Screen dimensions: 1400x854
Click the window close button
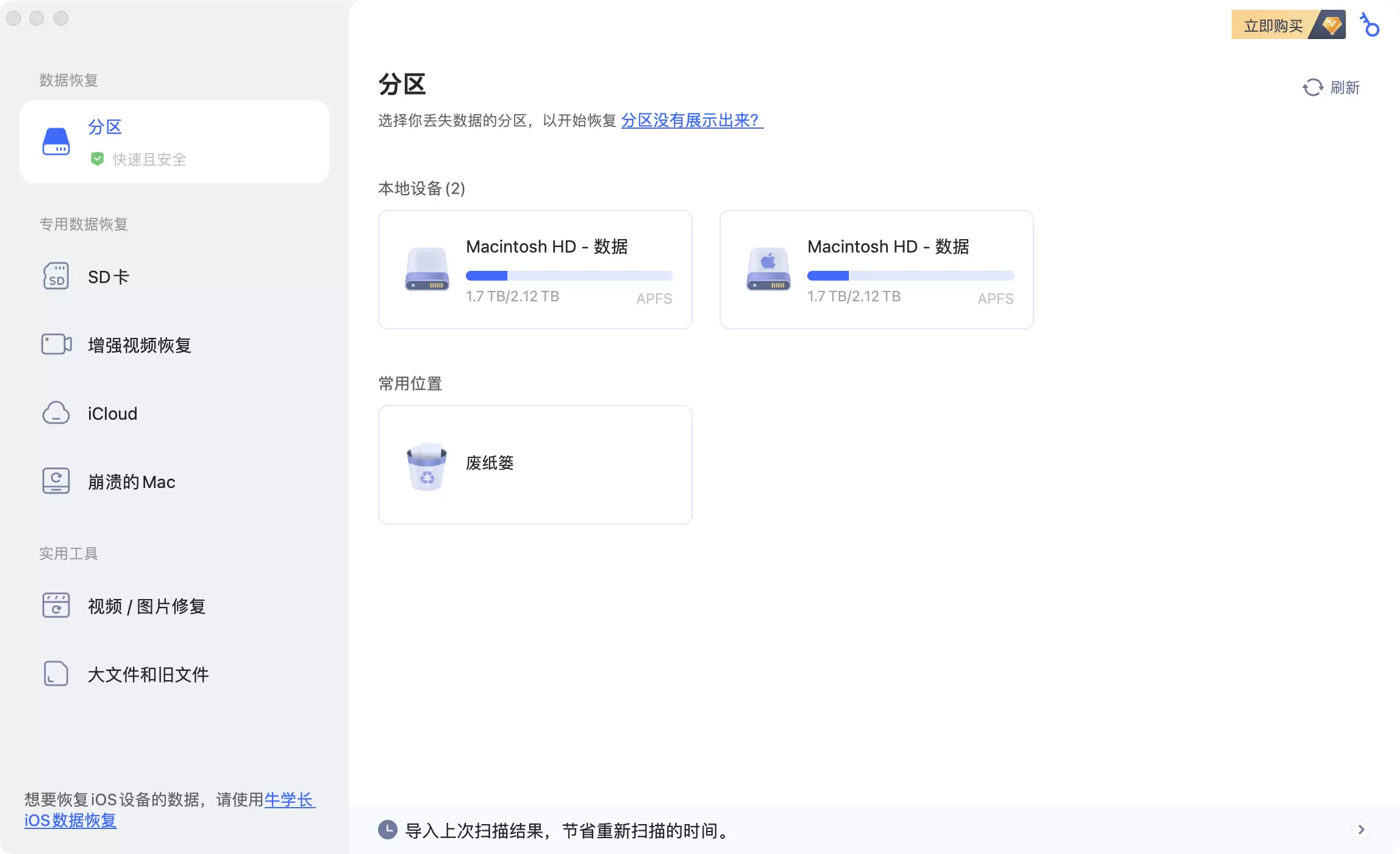coord(13,18)
